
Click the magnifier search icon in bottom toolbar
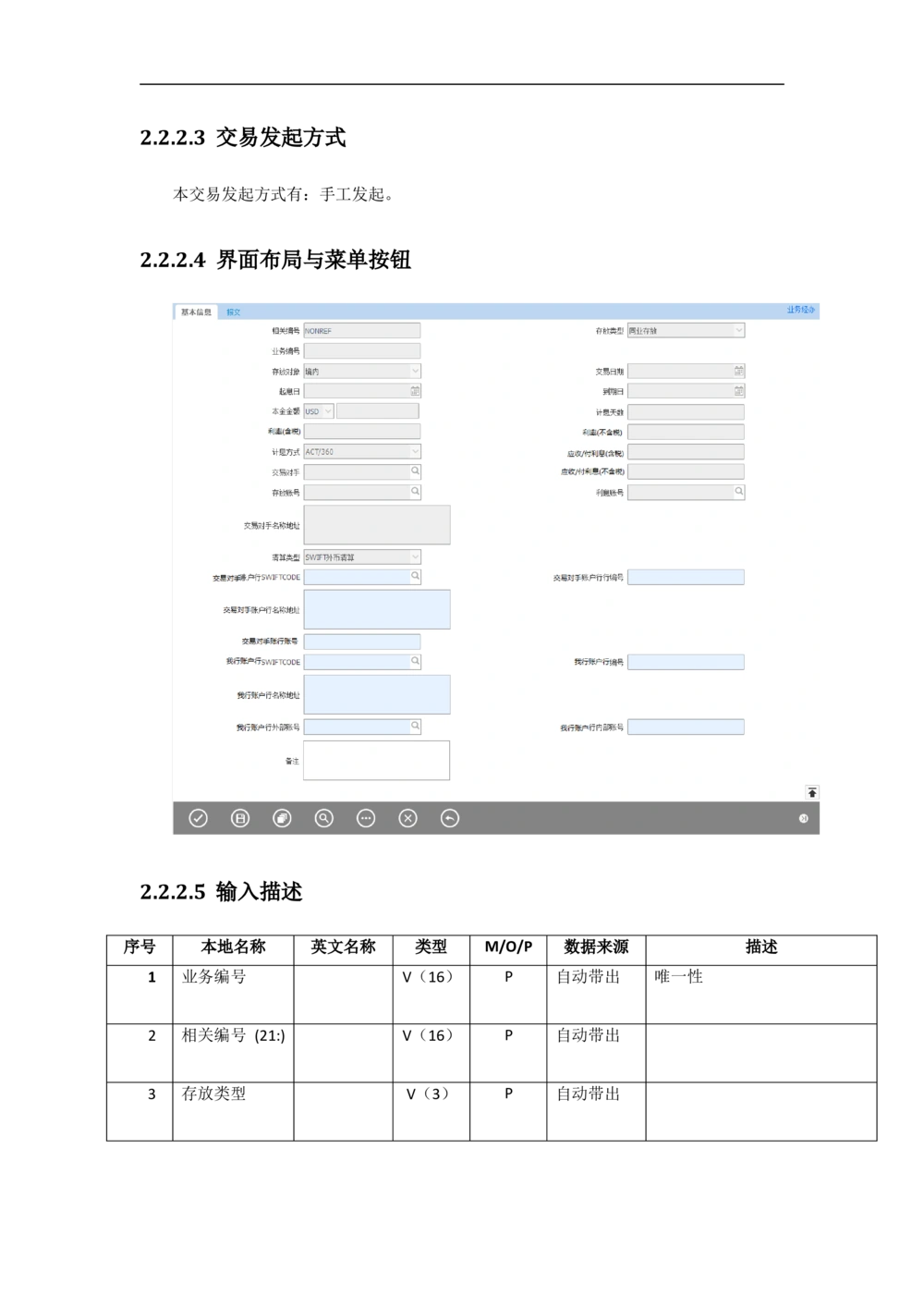pyautogui.click(x=324, y=818)
